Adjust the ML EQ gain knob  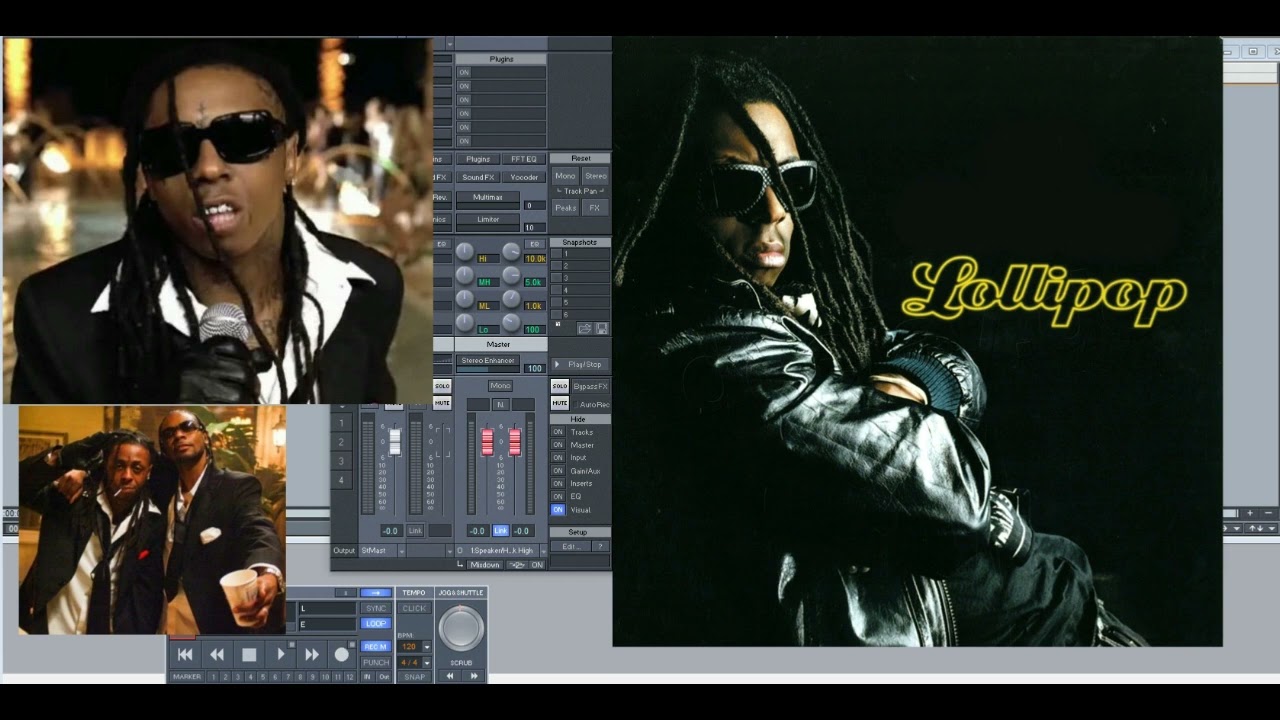click(465, 299)
